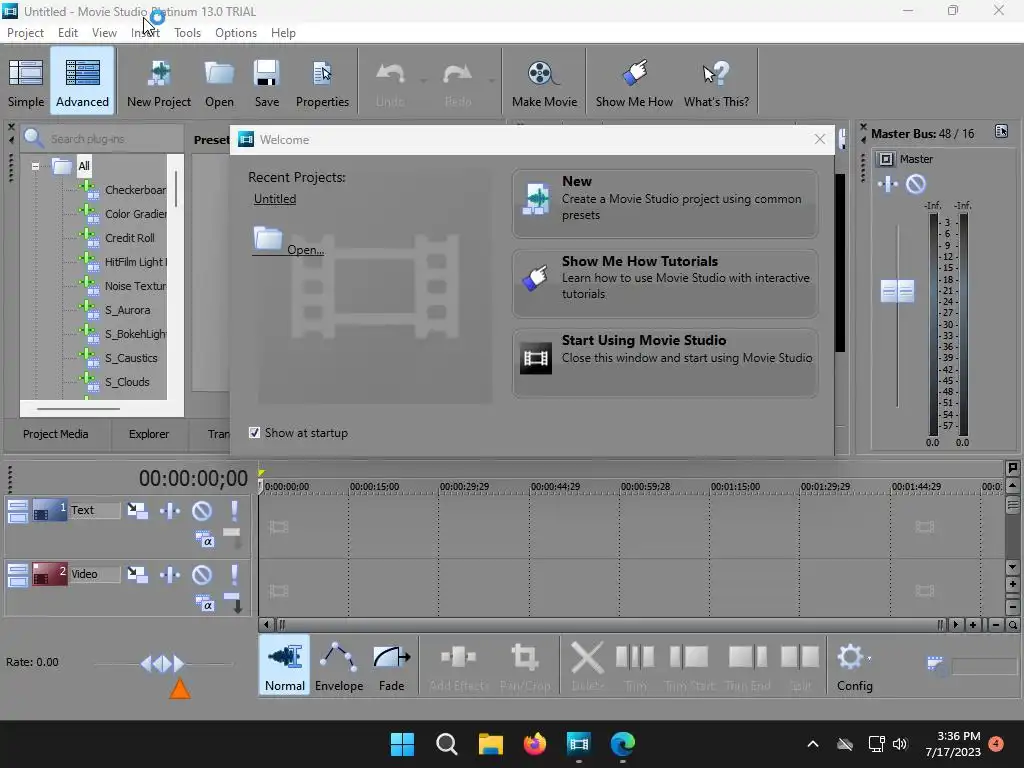This screenshot has width=1024, height=768.
Task: Open Track FX on the Video track
Action: coord(170,575)
